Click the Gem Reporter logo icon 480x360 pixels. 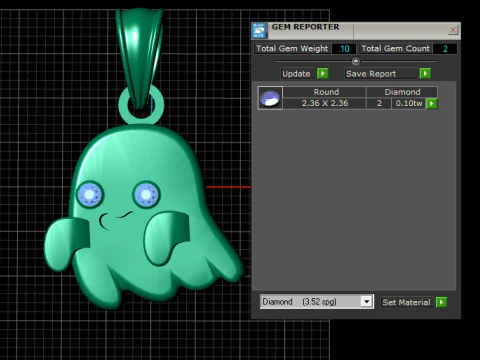pyautogui.click(x=259, y=31)
